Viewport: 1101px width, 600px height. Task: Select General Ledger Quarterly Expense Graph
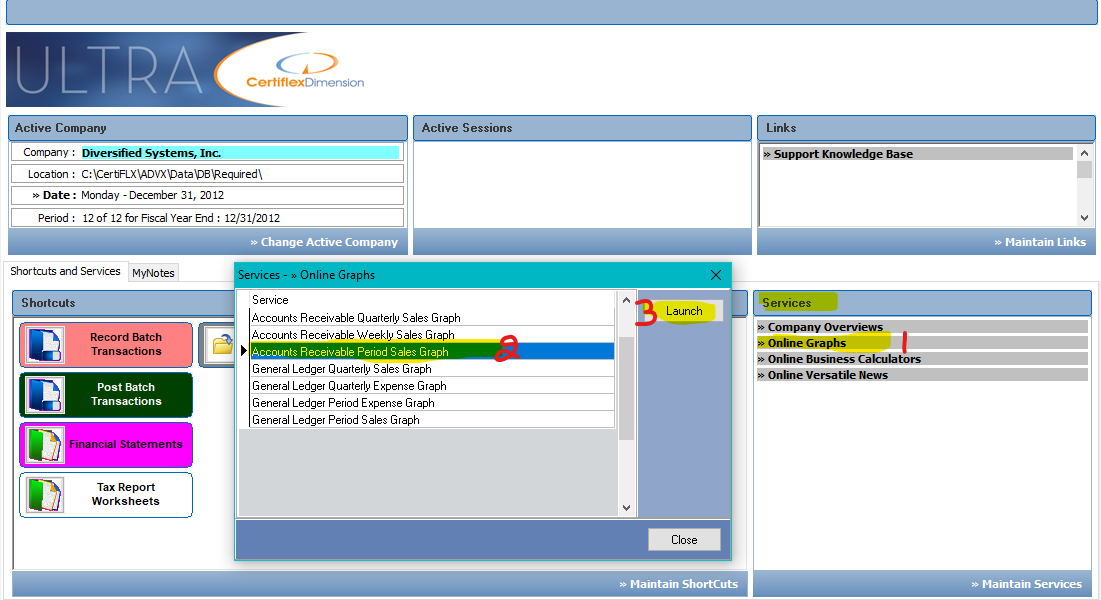pos(432,386)
